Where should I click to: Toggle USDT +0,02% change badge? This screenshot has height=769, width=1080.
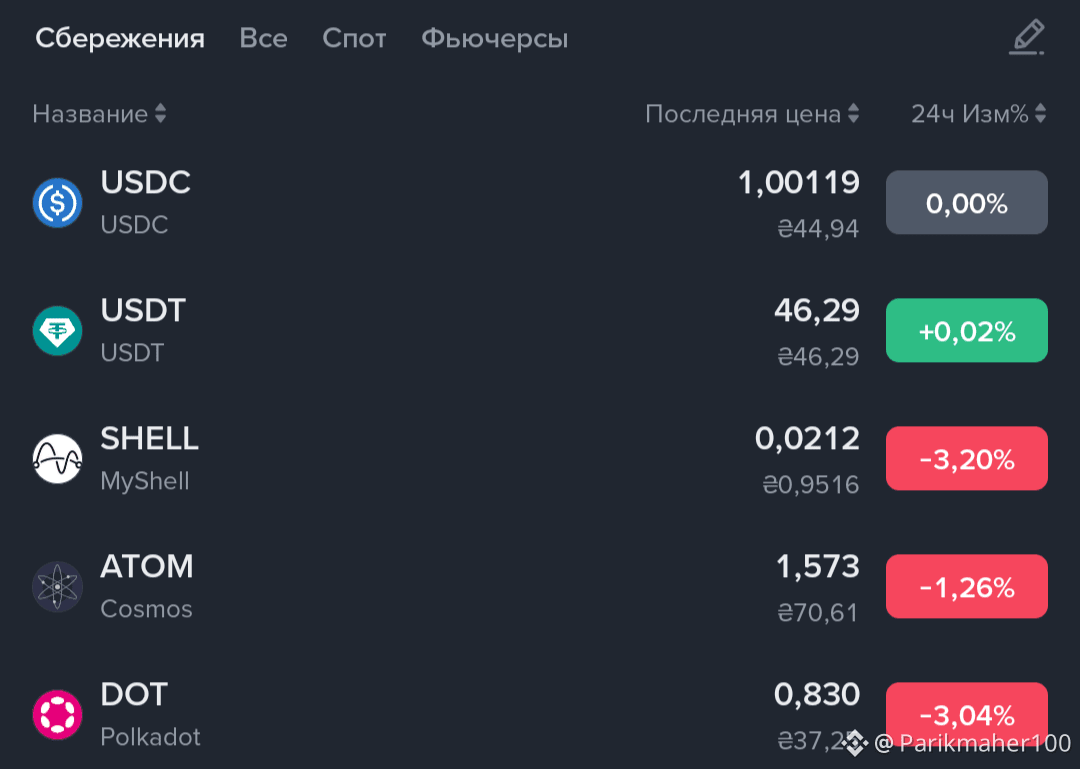pyautogui.click(x=966, y=331)
